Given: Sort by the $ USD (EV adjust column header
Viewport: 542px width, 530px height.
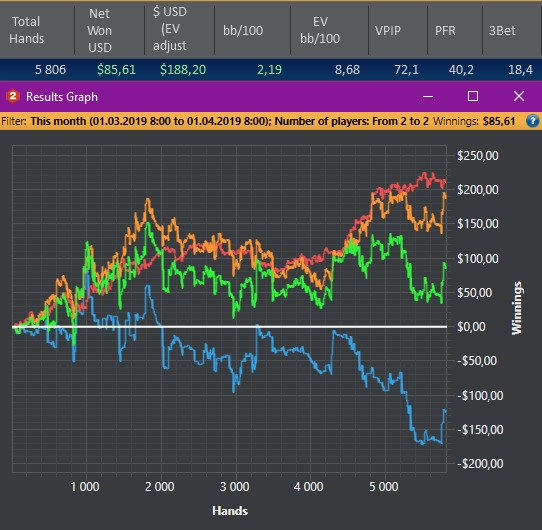Looking at the screenshot, I should pyautogui.click(x=179, y=30).
